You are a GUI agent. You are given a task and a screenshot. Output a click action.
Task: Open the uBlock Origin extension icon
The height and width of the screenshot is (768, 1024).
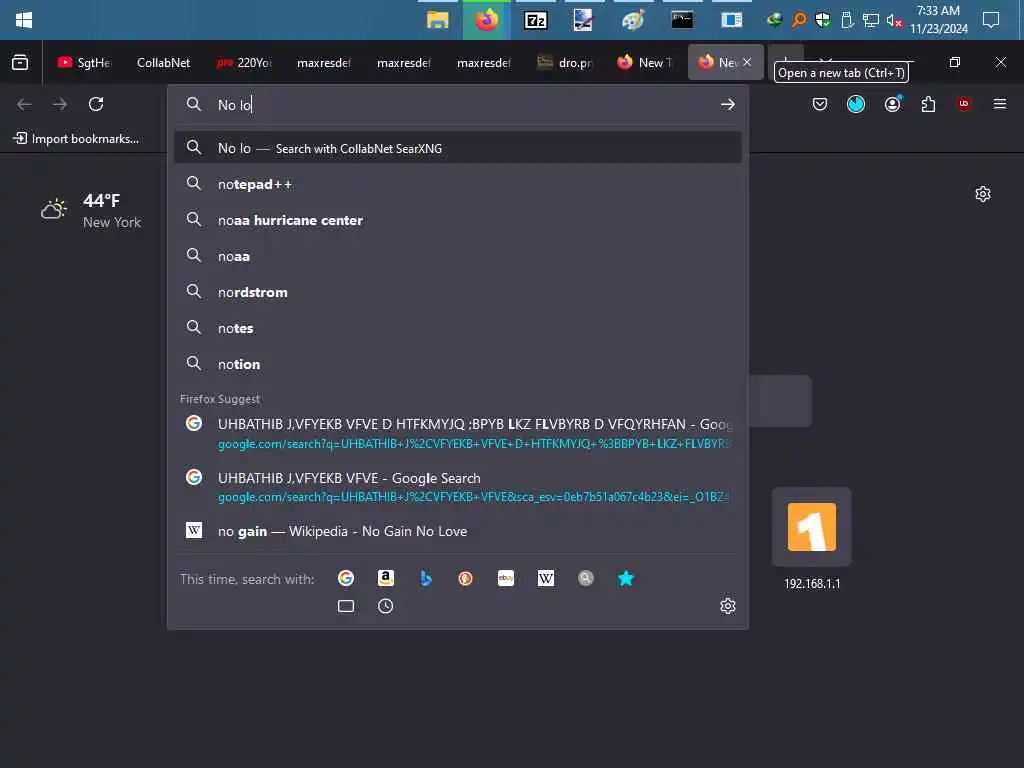964,104
